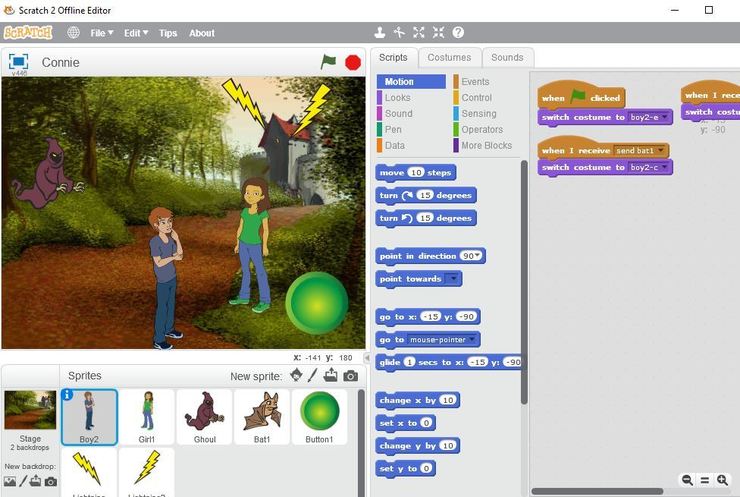
Task: Select the Motion block category
Action: 411,82
